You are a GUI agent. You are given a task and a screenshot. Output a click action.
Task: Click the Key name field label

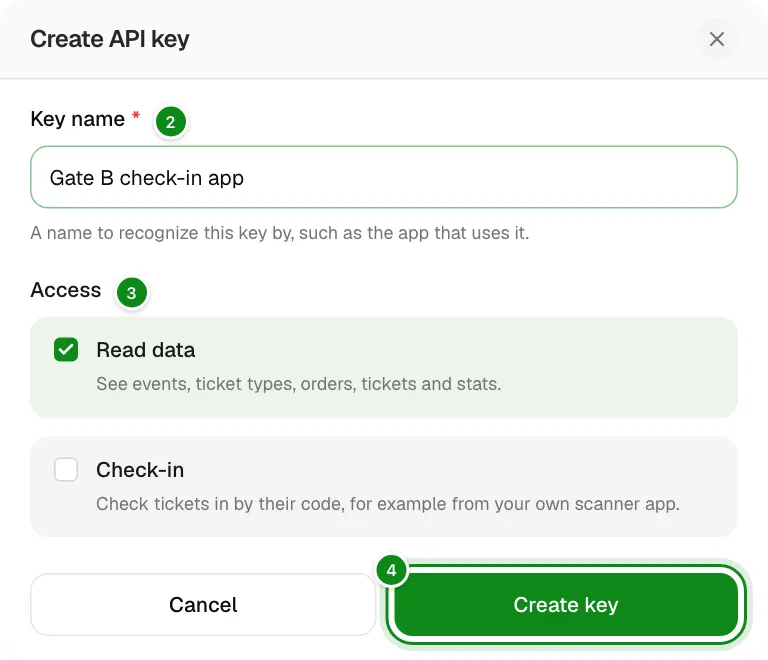78,119
